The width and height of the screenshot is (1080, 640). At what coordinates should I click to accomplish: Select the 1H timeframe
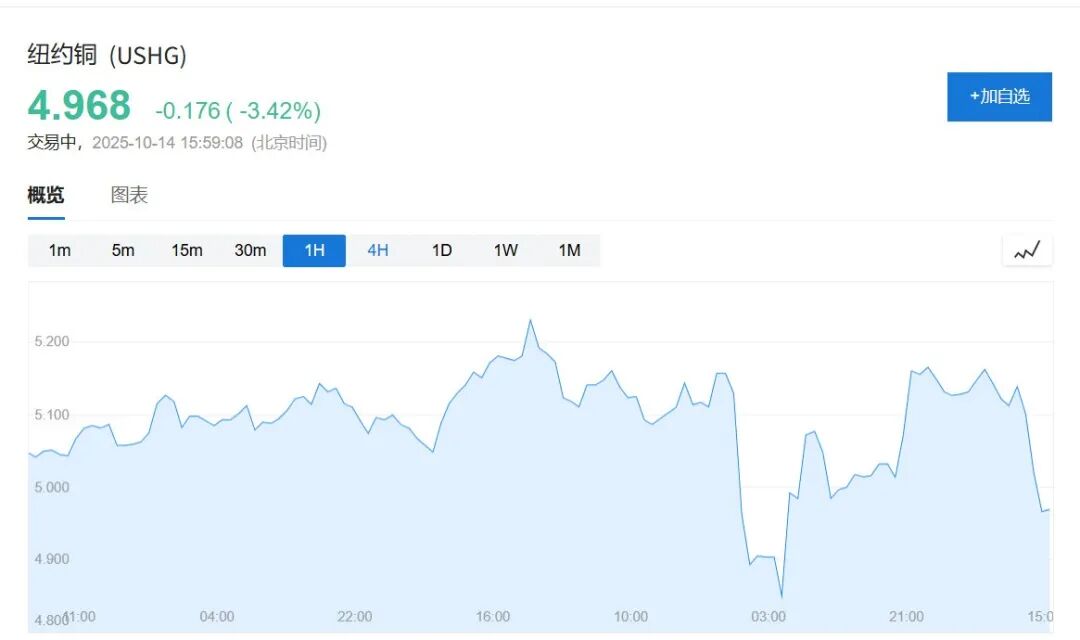tap(314, 251)
